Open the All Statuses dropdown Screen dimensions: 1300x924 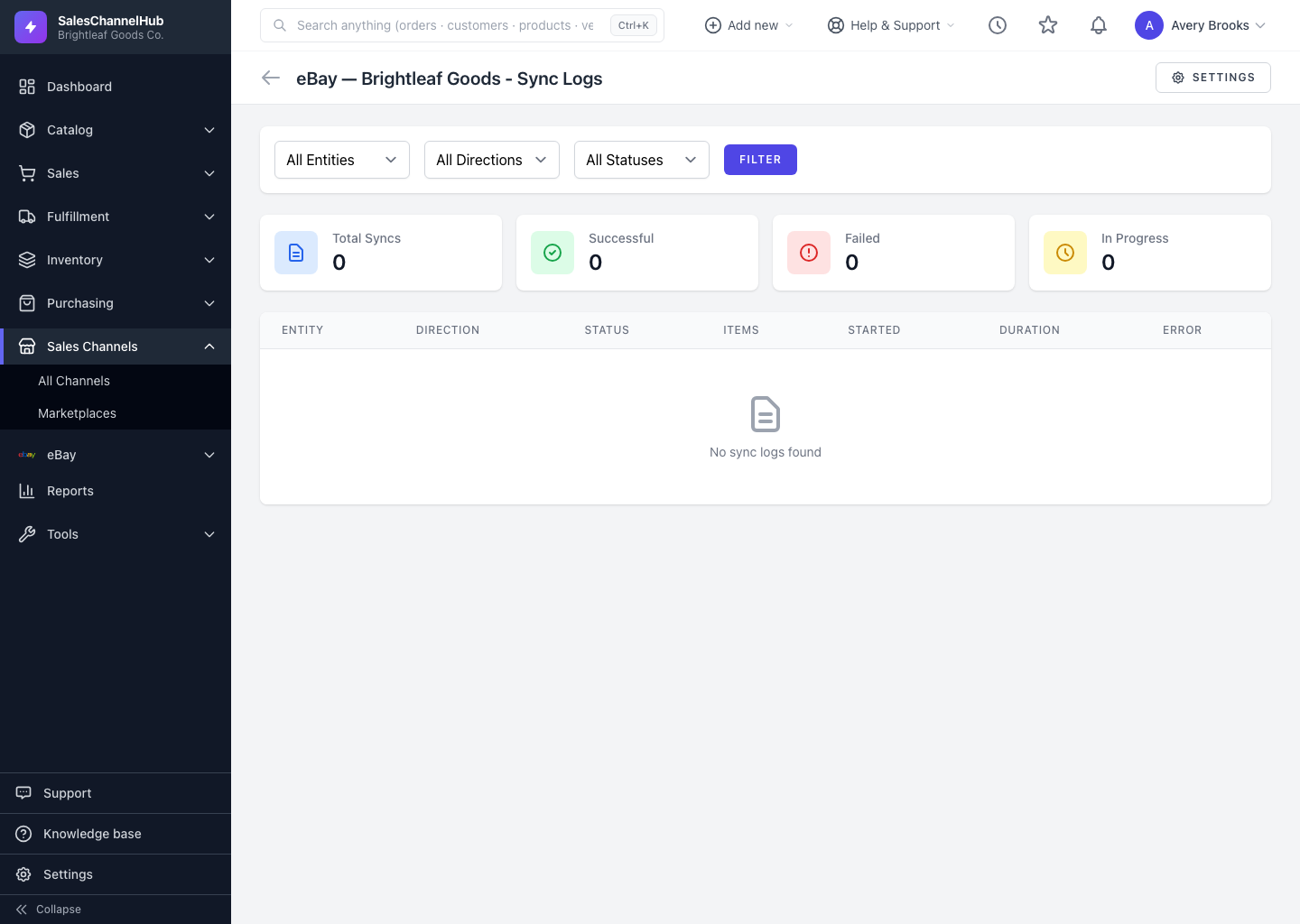(x=642, y=160)
